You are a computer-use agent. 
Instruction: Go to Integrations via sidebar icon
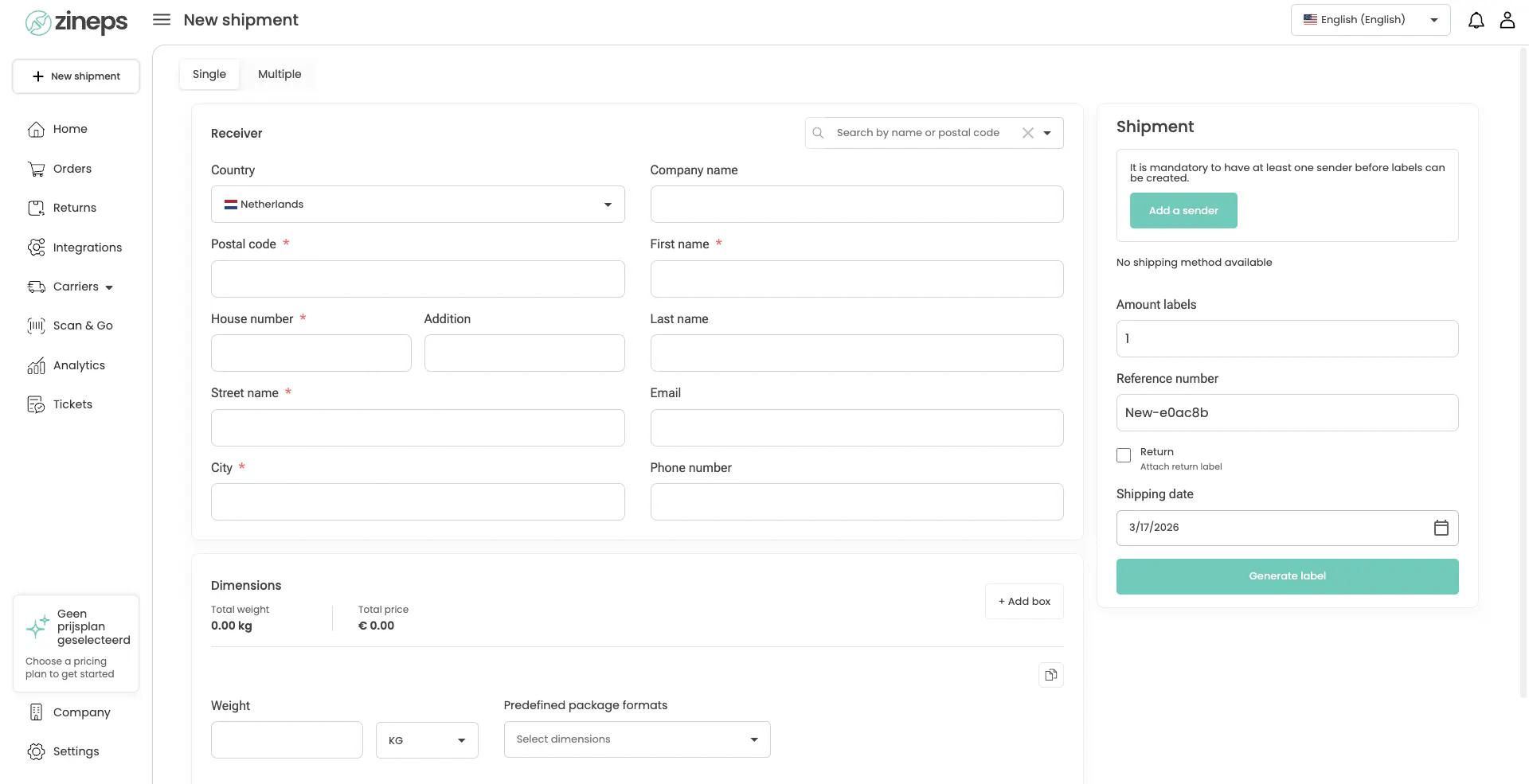coord(88,248)
